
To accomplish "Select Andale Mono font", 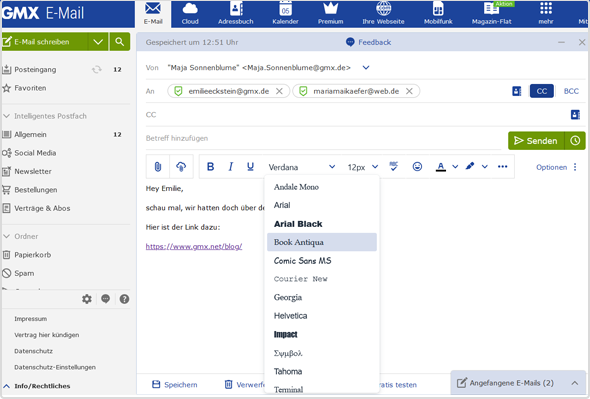I will tap(322, 187).
